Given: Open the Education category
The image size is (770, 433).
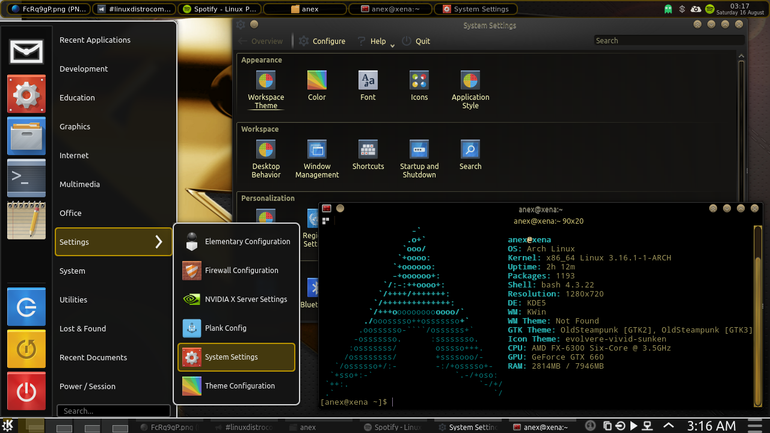Looking at the screenshot, I should [x=113, y=98].
